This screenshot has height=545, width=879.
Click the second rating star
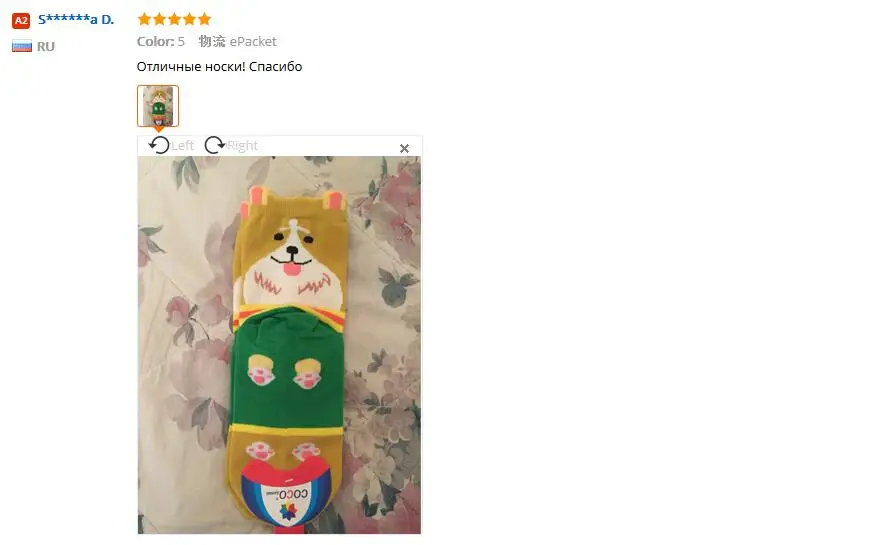(x=159, y=19)
